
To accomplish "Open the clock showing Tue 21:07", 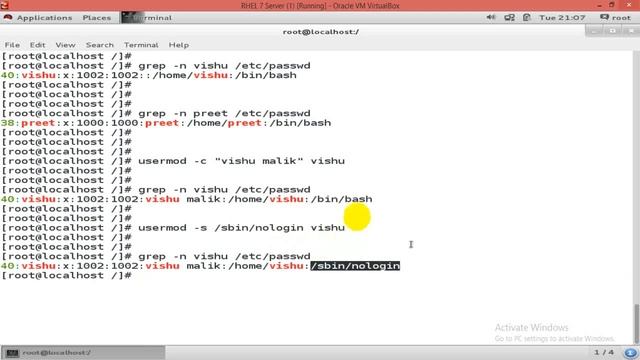I will [x=562, y=18].
